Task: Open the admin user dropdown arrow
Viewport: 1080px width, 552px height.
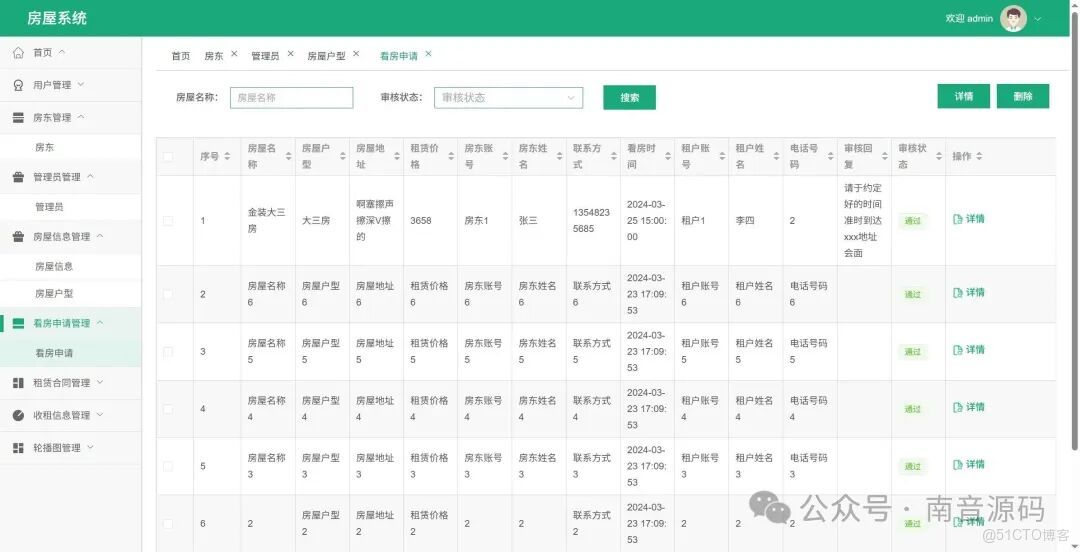Action: (1037, 19)
